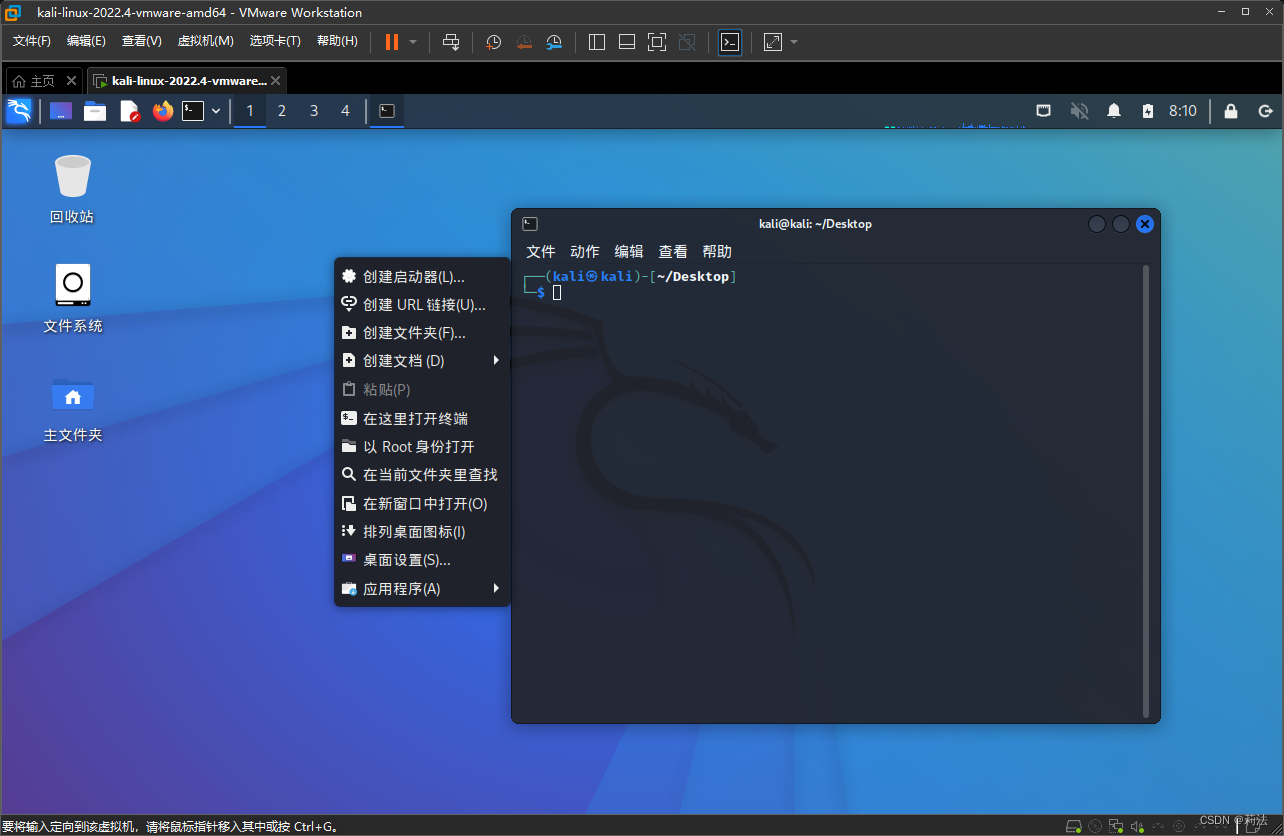
Task: Unmute audio via the muted speaker icon
Action: 1079,111
